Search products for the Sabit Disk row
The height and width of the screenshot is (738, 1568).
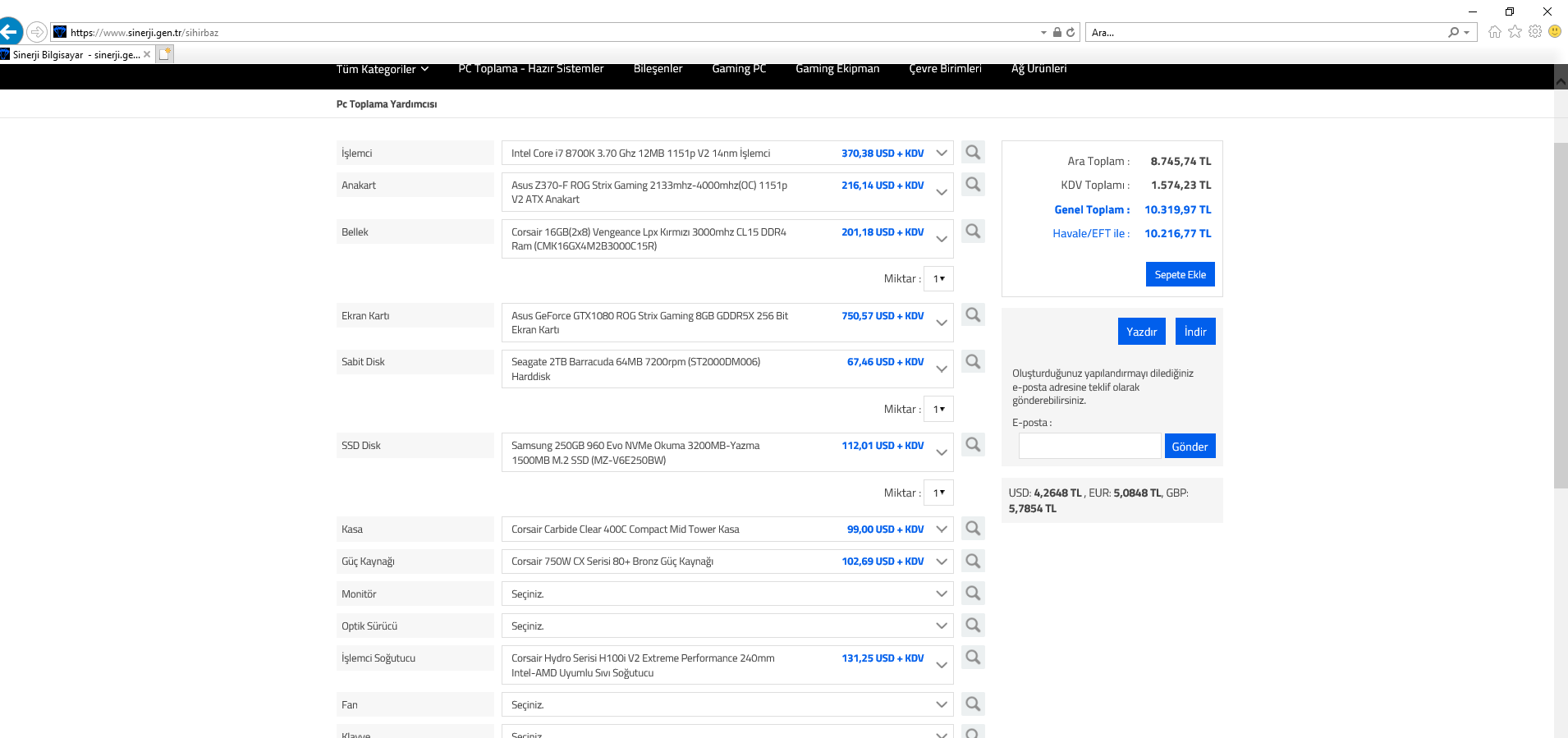[x=973, y=362]
